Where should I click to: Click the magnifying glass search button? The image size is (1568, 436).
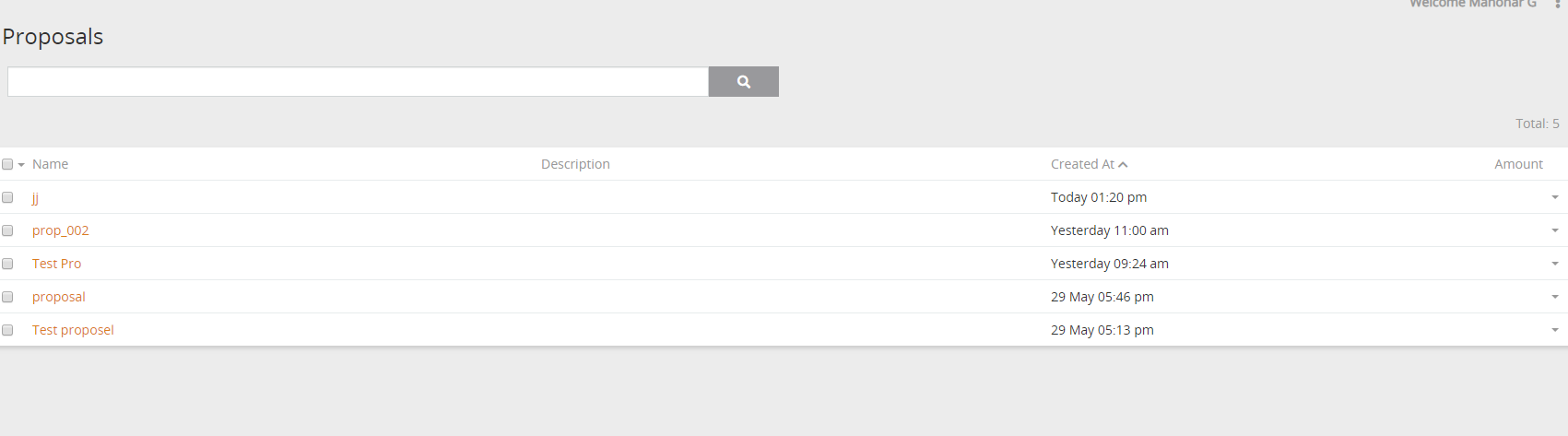coord(743,82)
